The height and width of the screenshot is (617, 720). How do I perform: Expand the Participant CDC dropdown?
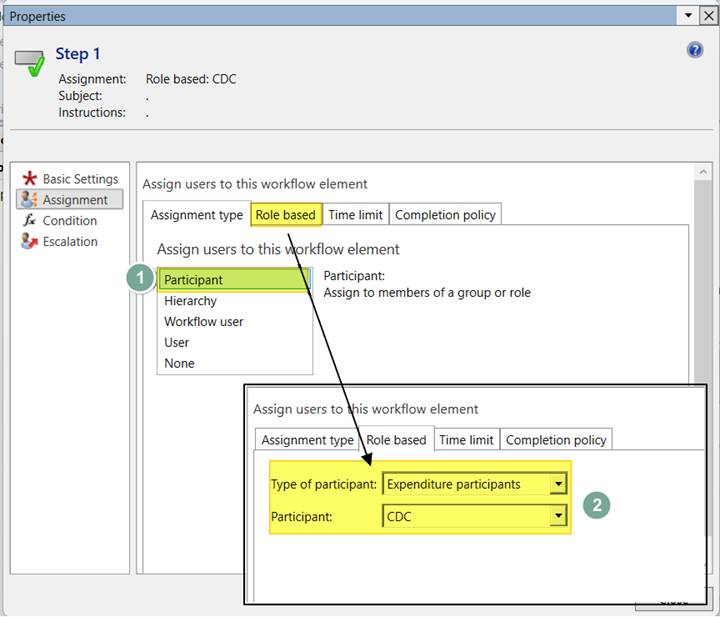(x=558, y=517)
